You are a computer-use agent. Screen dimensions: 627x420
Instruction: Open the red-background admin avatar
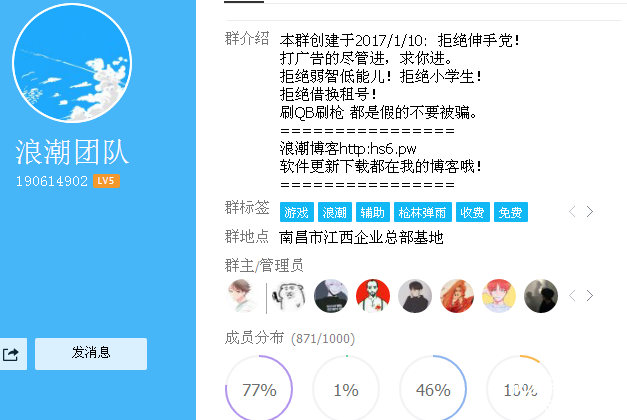tap(373, 296)
